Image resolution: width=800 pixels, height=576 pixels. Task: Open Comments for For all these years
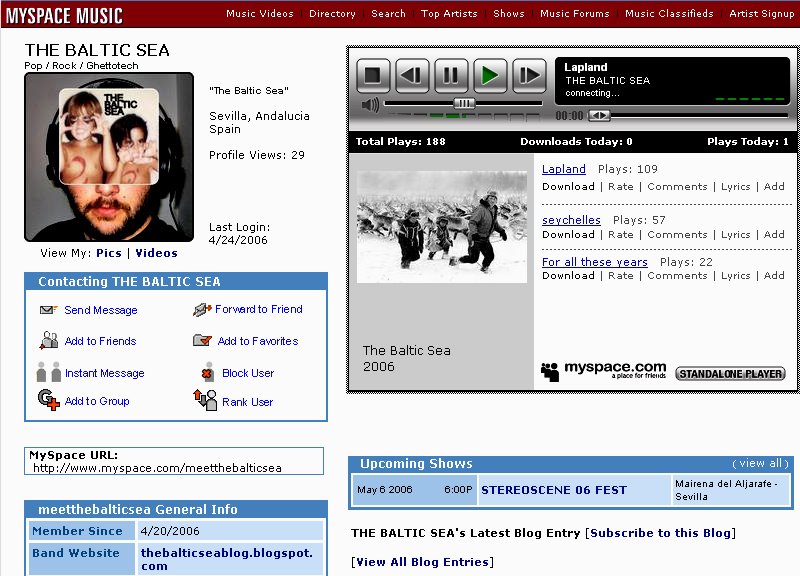677,276
